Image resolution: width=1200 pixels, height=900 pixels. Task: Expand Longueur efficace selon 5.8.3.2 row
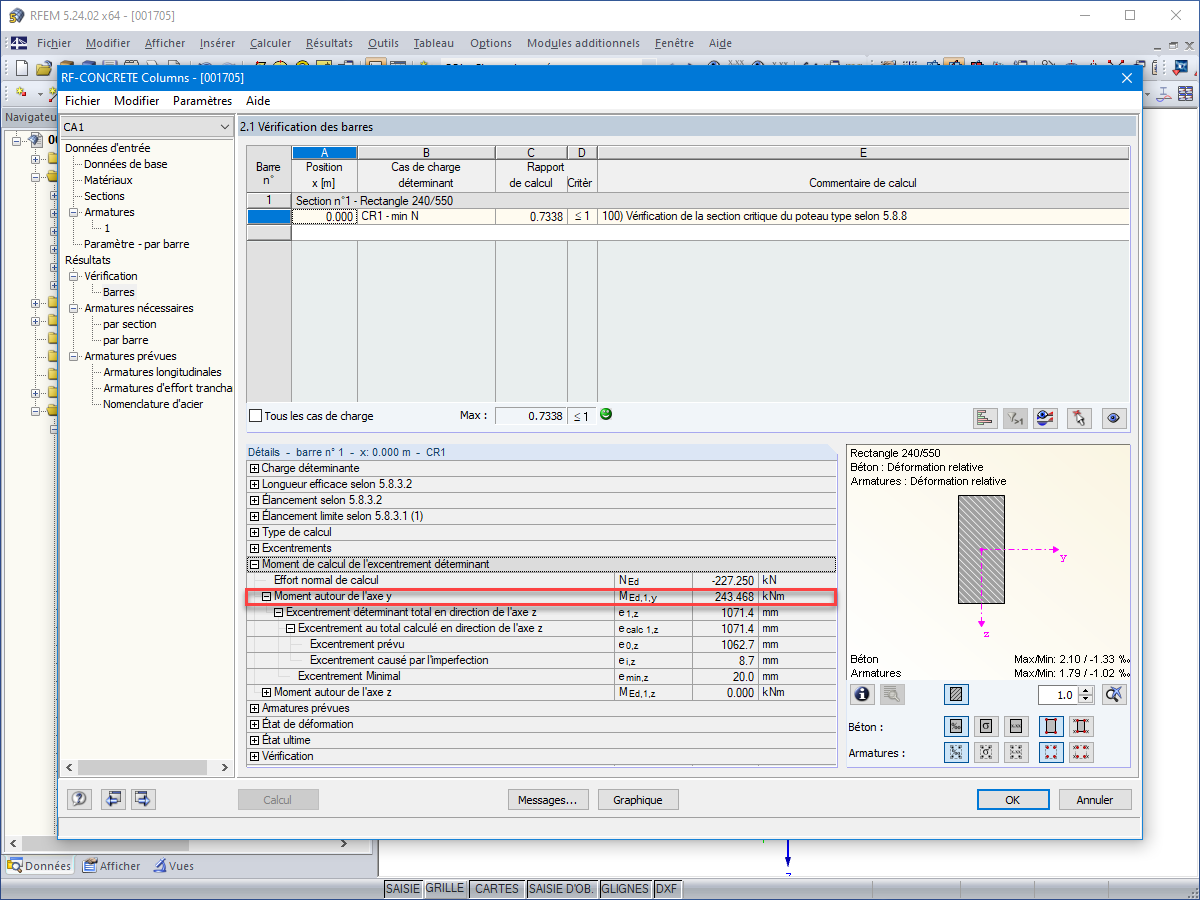click(254, 484)
